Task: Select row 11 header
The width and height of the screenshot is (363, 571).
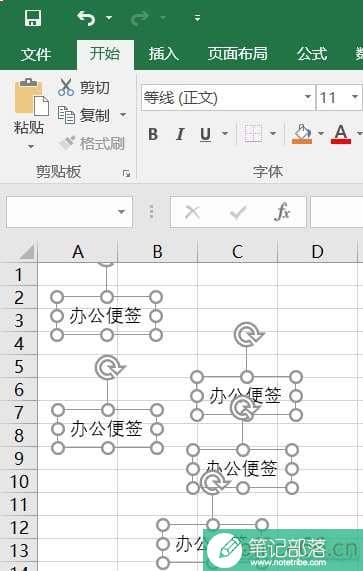Action: (19, 504)
